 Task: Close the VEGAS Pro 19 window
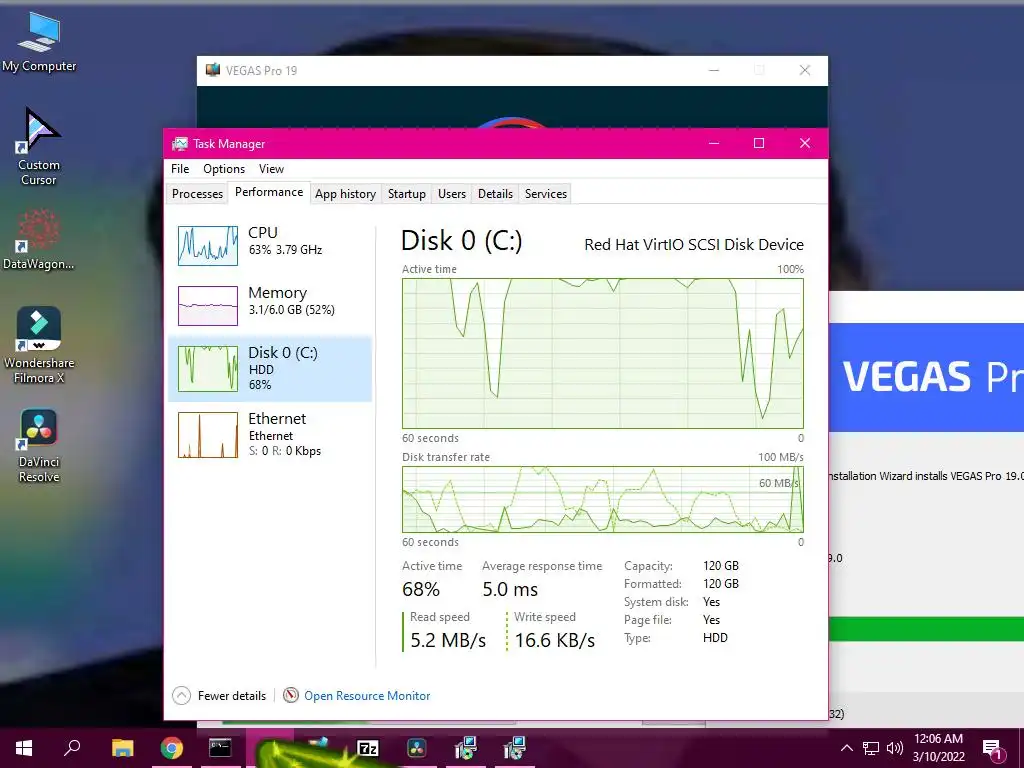coord(805,70)
